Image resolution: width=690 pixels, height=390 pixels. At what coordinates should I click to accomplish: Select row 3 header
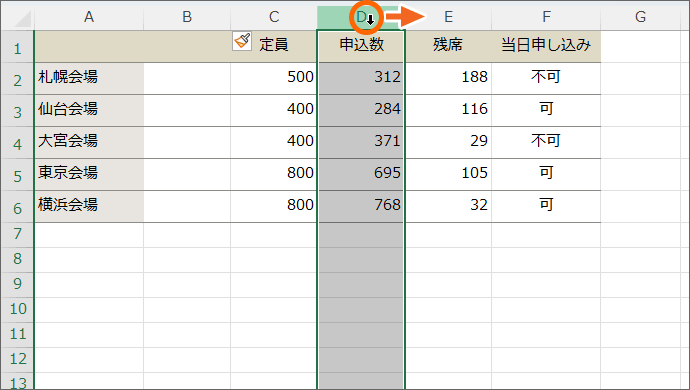(x=18, y=111)
